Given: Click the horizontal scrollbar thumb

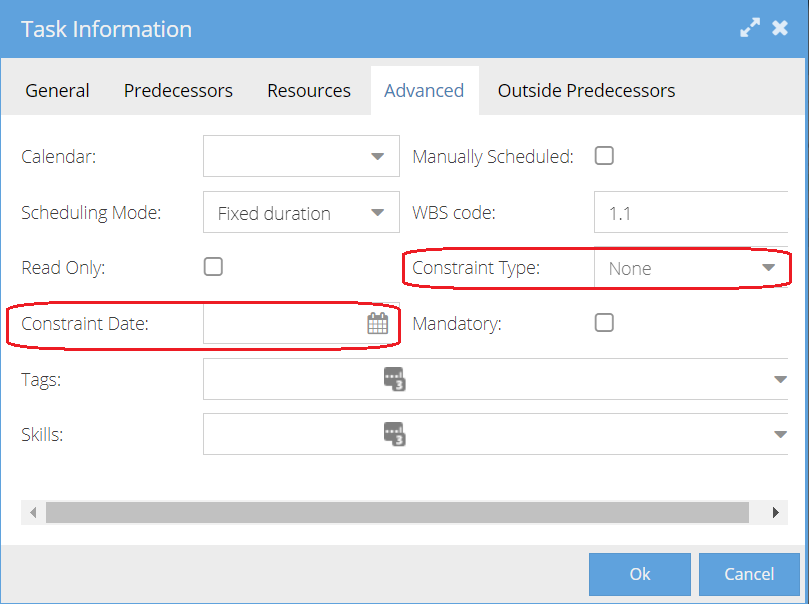Looking at the screenshot, I should [x=400, y=512].
